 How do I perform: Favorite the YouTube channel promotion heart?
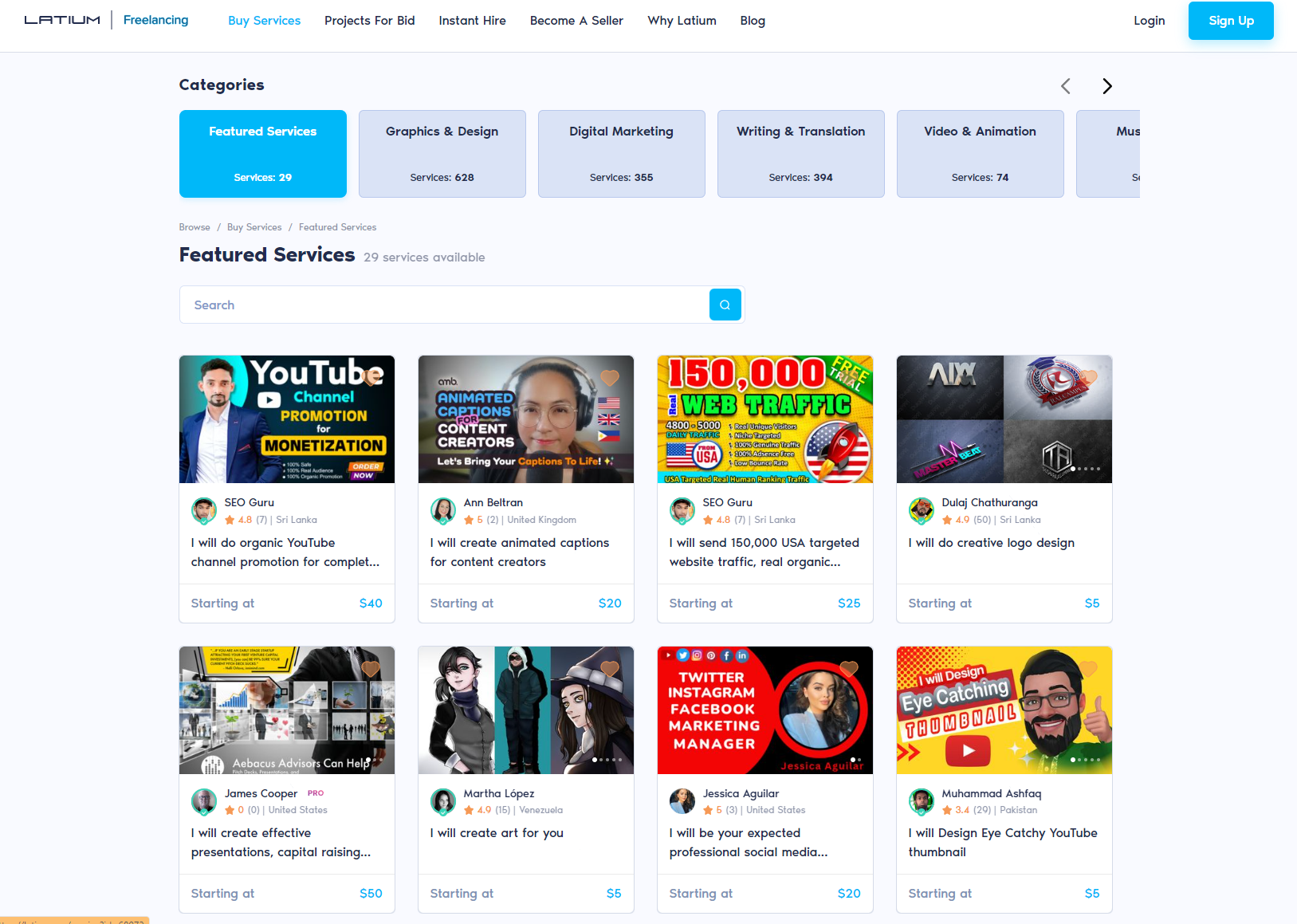click(371, 377)
